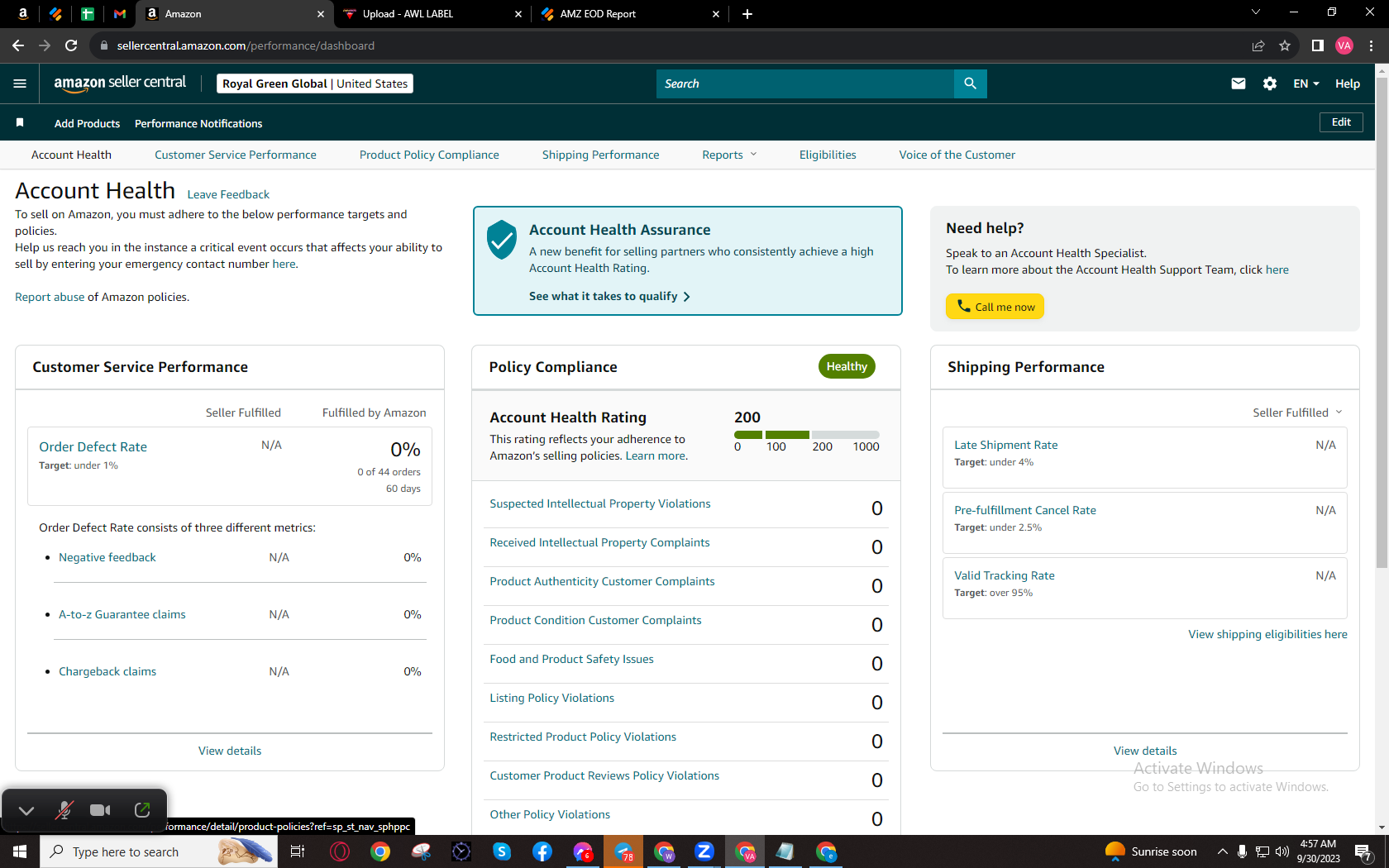Viewport: 1389px width, 868px height.
Task: Open the EN language dropdown
Action: (x=1306, y=83)
